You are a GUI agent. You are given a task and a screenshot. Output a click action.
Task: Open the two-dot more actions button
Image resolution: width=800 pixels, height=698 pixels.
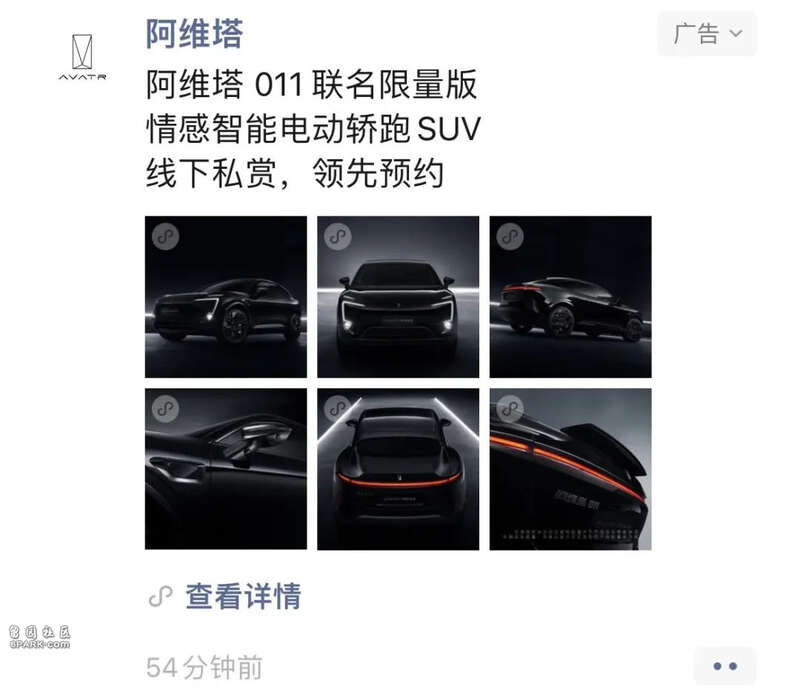coord(725,666)
